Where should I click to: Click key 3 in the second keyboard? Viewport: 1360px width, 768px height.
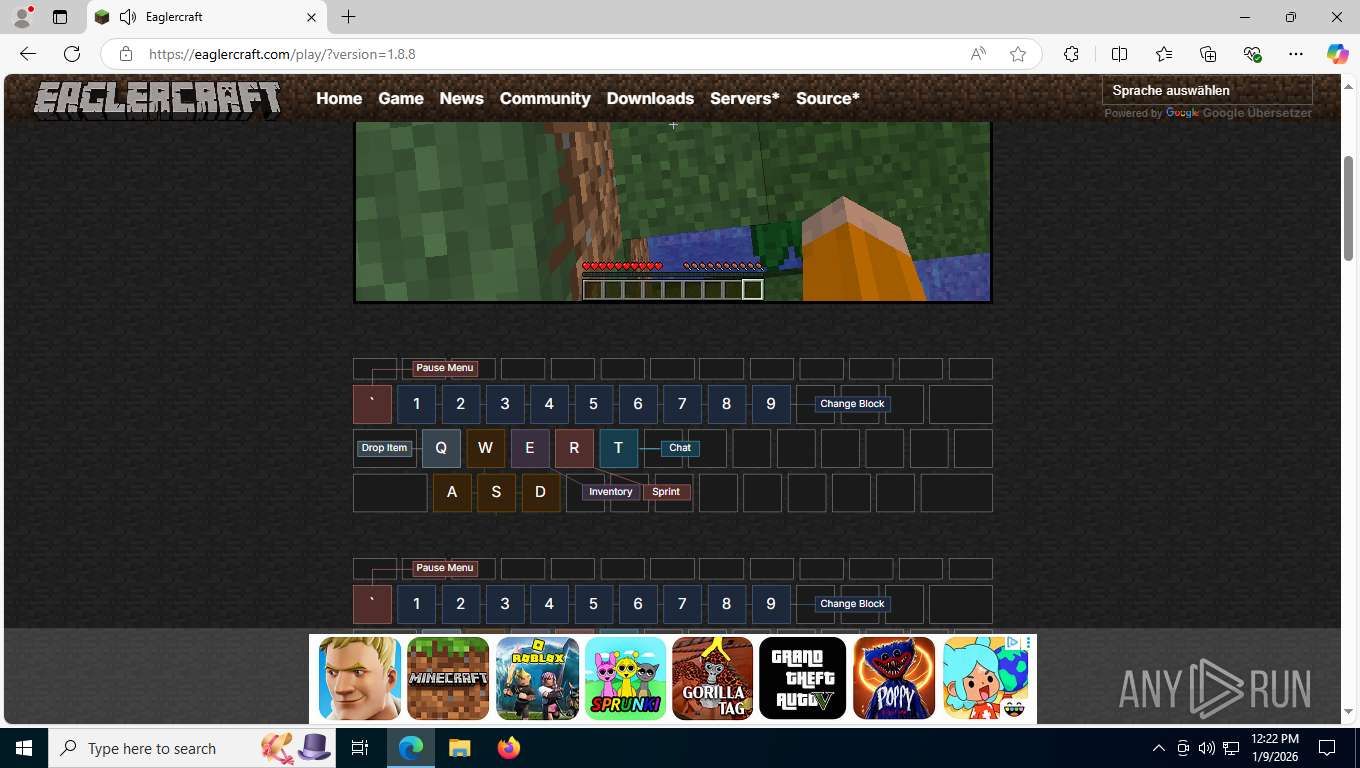pos(505,604)
